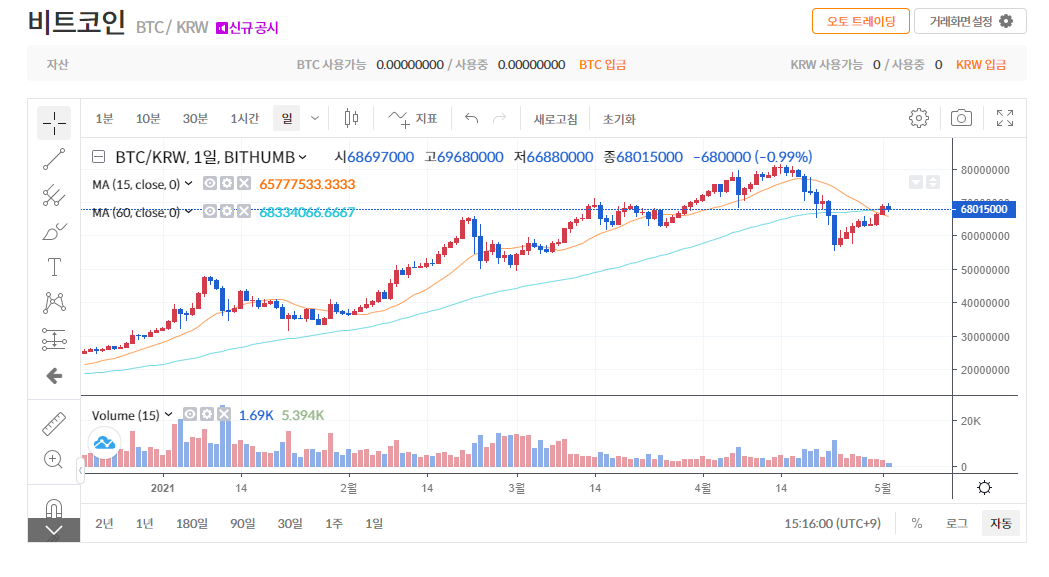The height and width of the screenshot is (577, 1049).
Task: Select the pattern drawing tool
Action: (x=54, y=303)
